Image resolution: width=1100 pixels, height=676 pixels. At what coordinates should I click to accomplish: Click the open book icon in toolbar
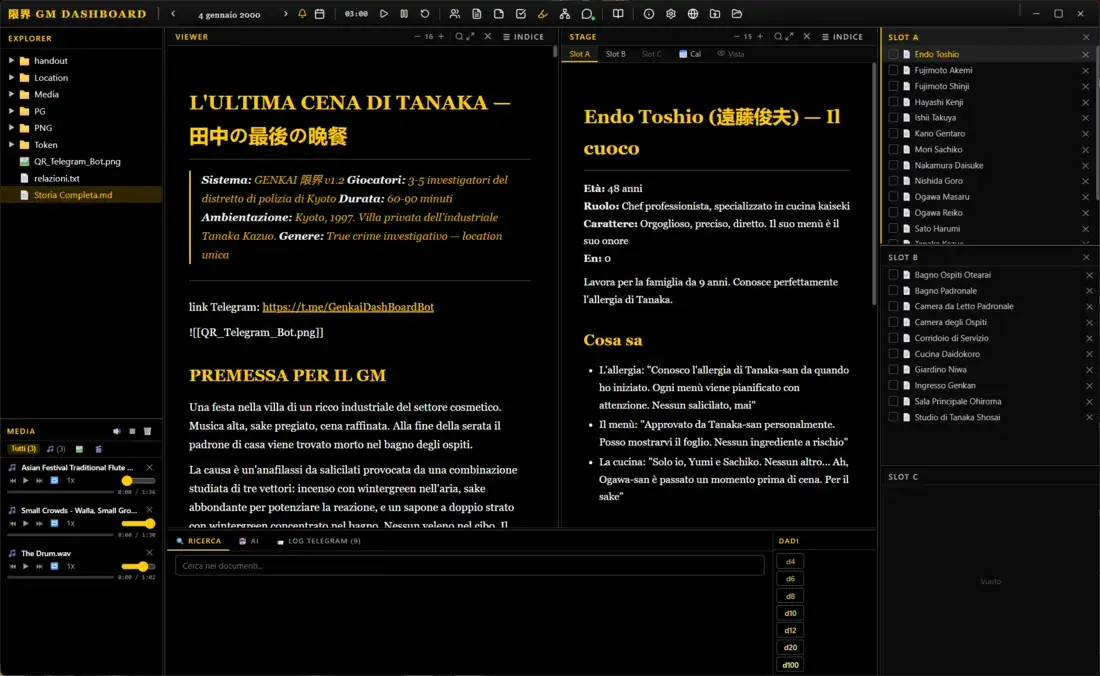point(618,14)
